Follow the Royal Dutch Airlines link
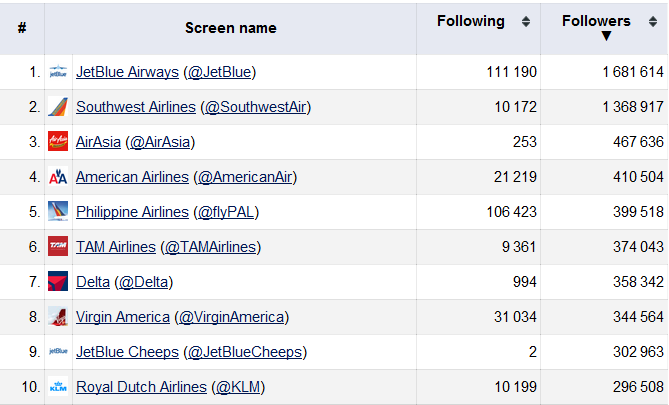Viewport: 669px width, 405px height. (x=141, y=387)
